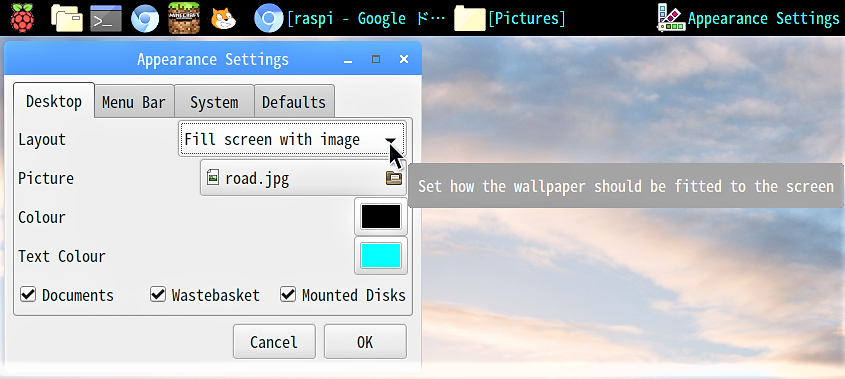
Task: Open the Picture file chooser showing road.jpg
Action: pos(303,178)
